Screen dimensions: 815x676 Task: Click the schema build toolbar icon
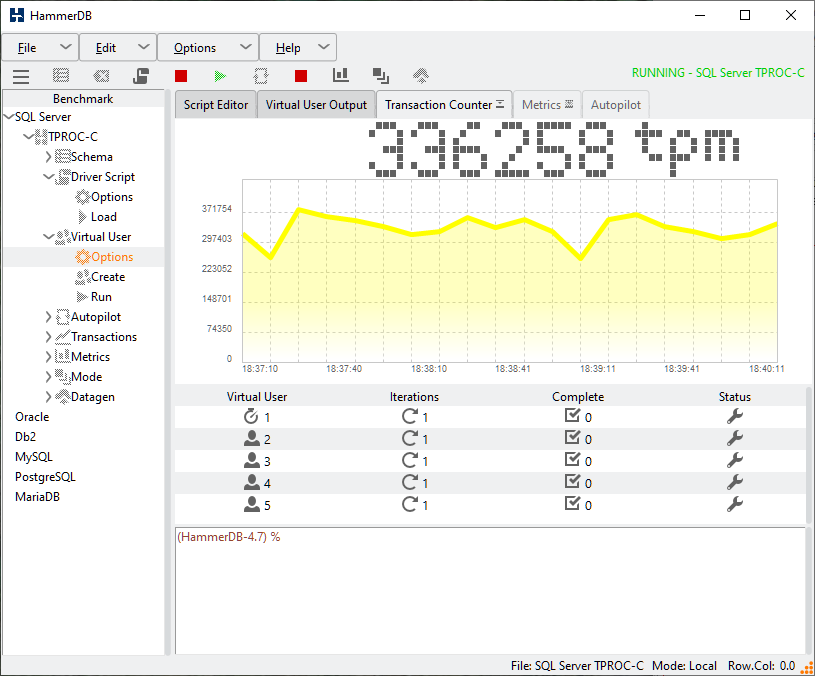pyautogui.click(x=61, y=76)
